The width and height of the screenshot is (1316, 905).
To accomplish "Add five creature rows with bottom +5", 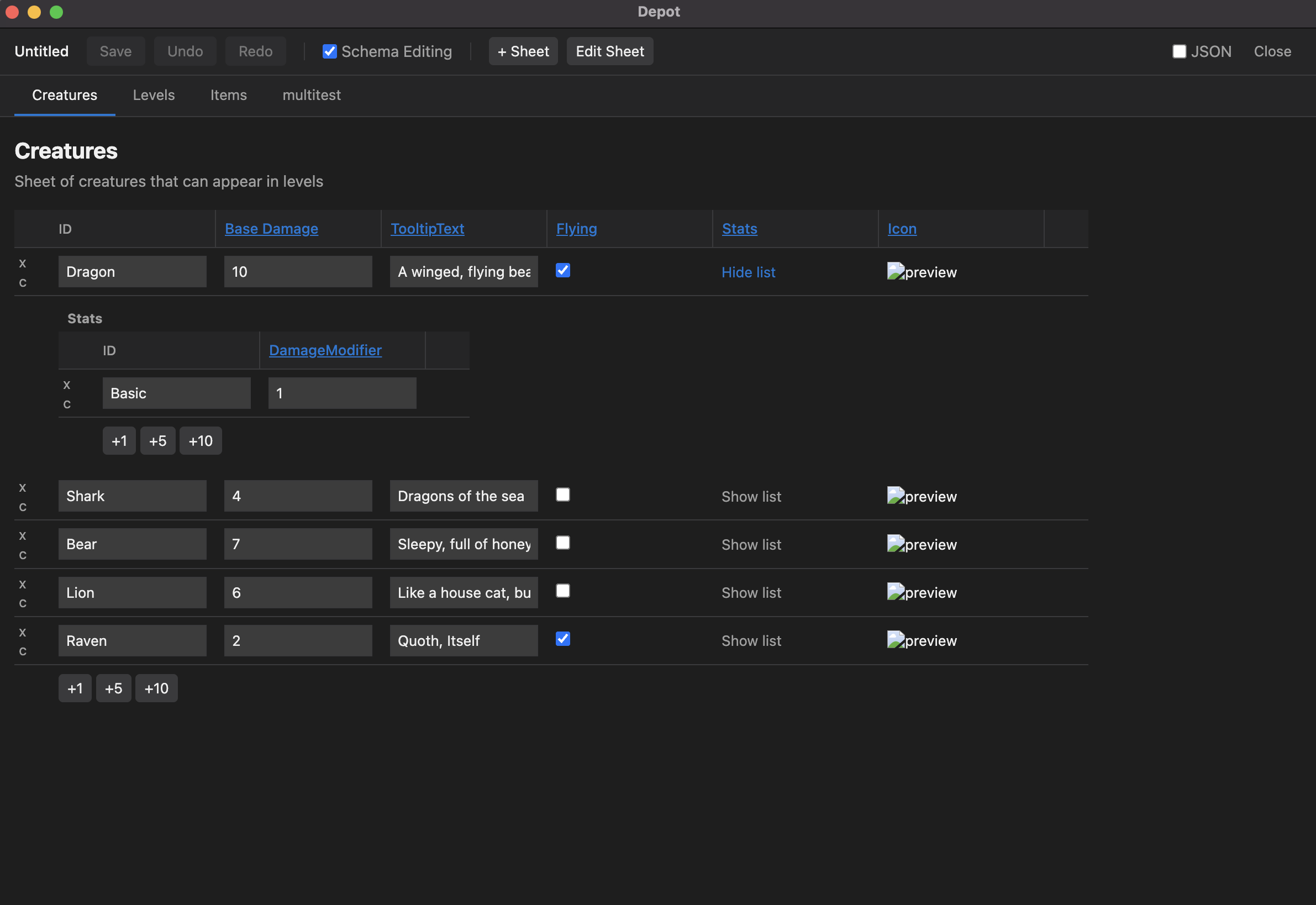I will click(x=113, y=688).
